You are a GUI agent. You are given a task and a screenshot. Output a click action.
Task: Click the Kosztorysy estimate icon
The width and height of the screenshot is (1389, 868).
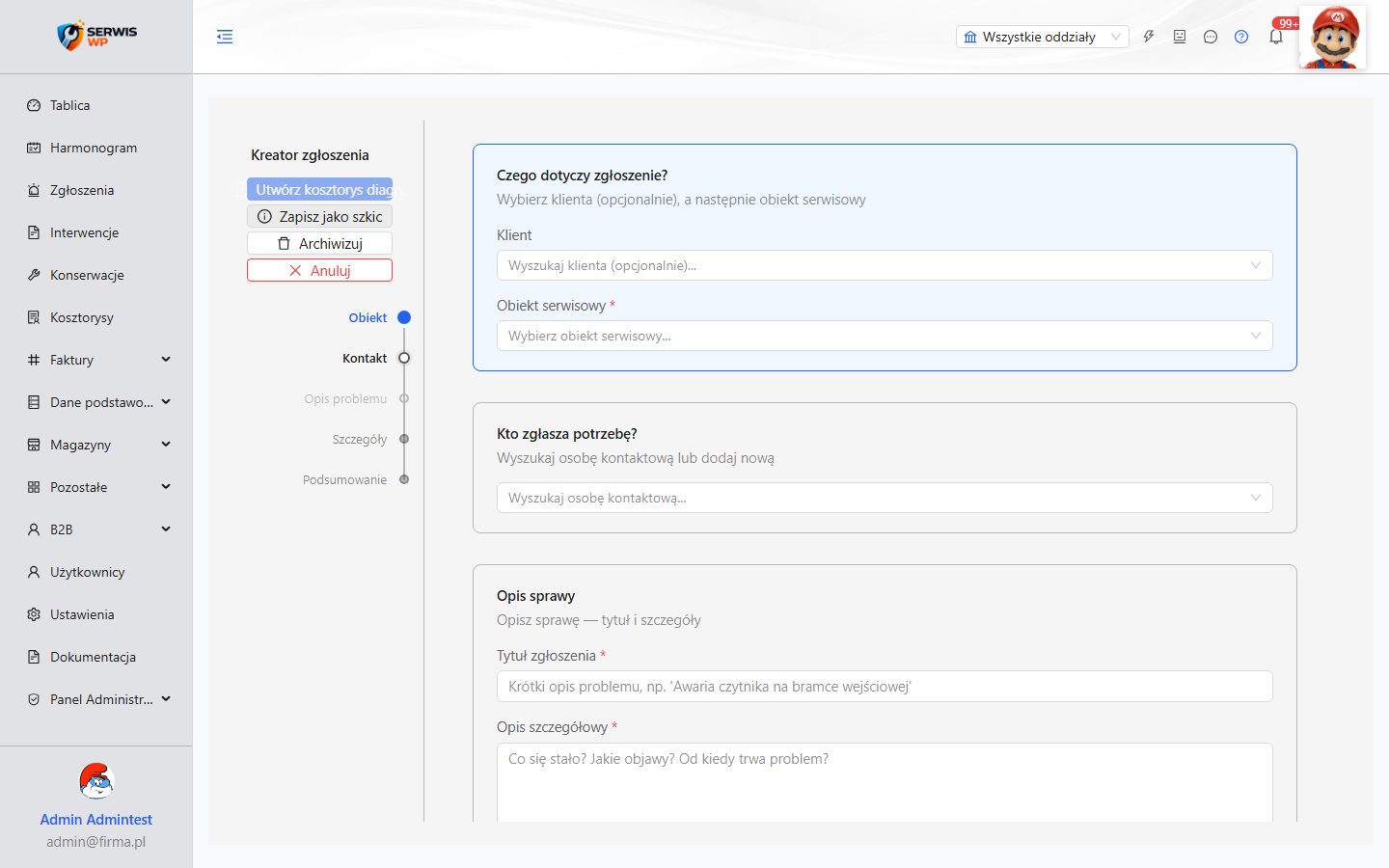[x=34, y=317]
